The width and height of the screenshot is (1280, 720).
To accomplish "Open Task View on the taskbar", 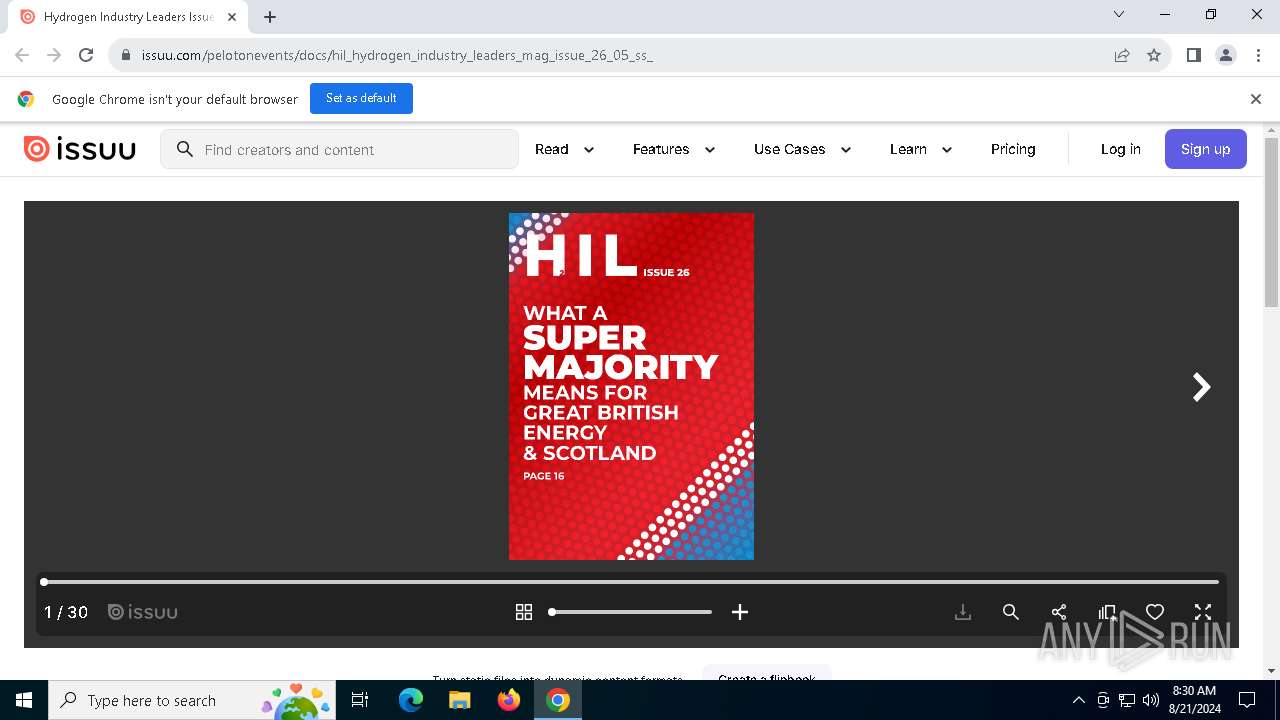I will [361, 700].
